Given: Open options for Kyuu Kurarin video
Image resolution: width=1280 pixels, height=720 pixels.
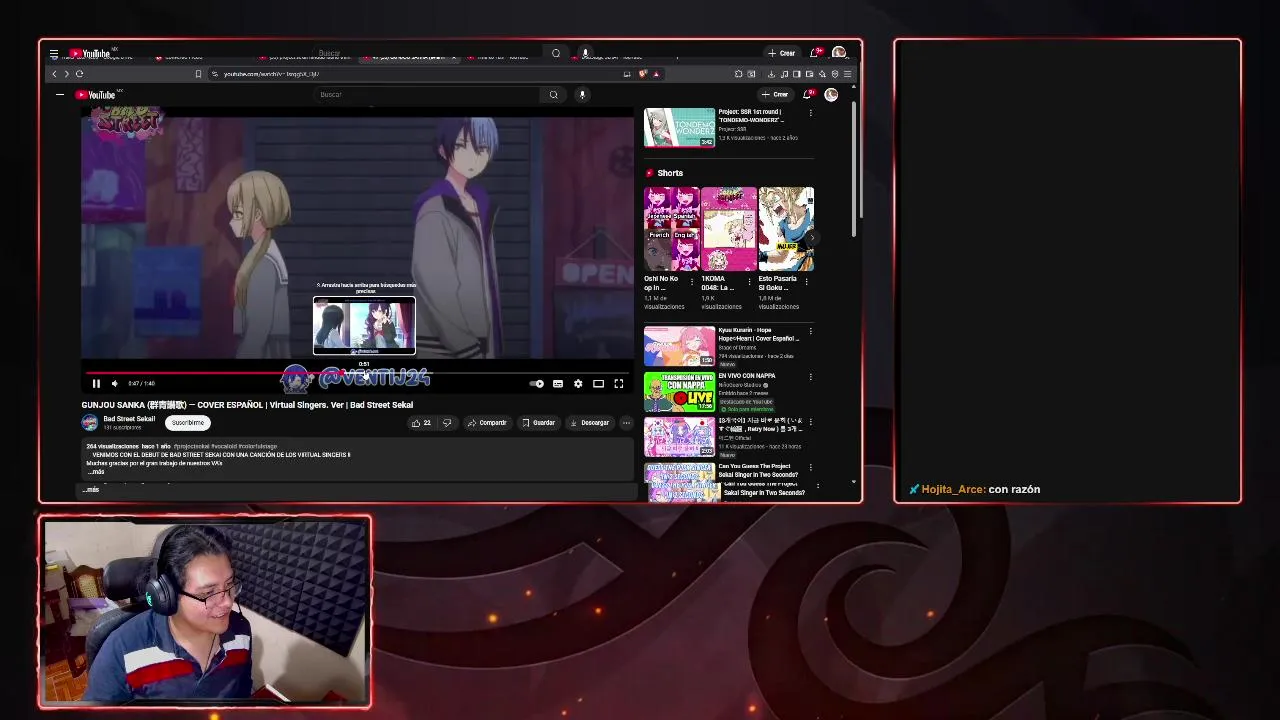Looking at the screenshot, I should [810, 331].
